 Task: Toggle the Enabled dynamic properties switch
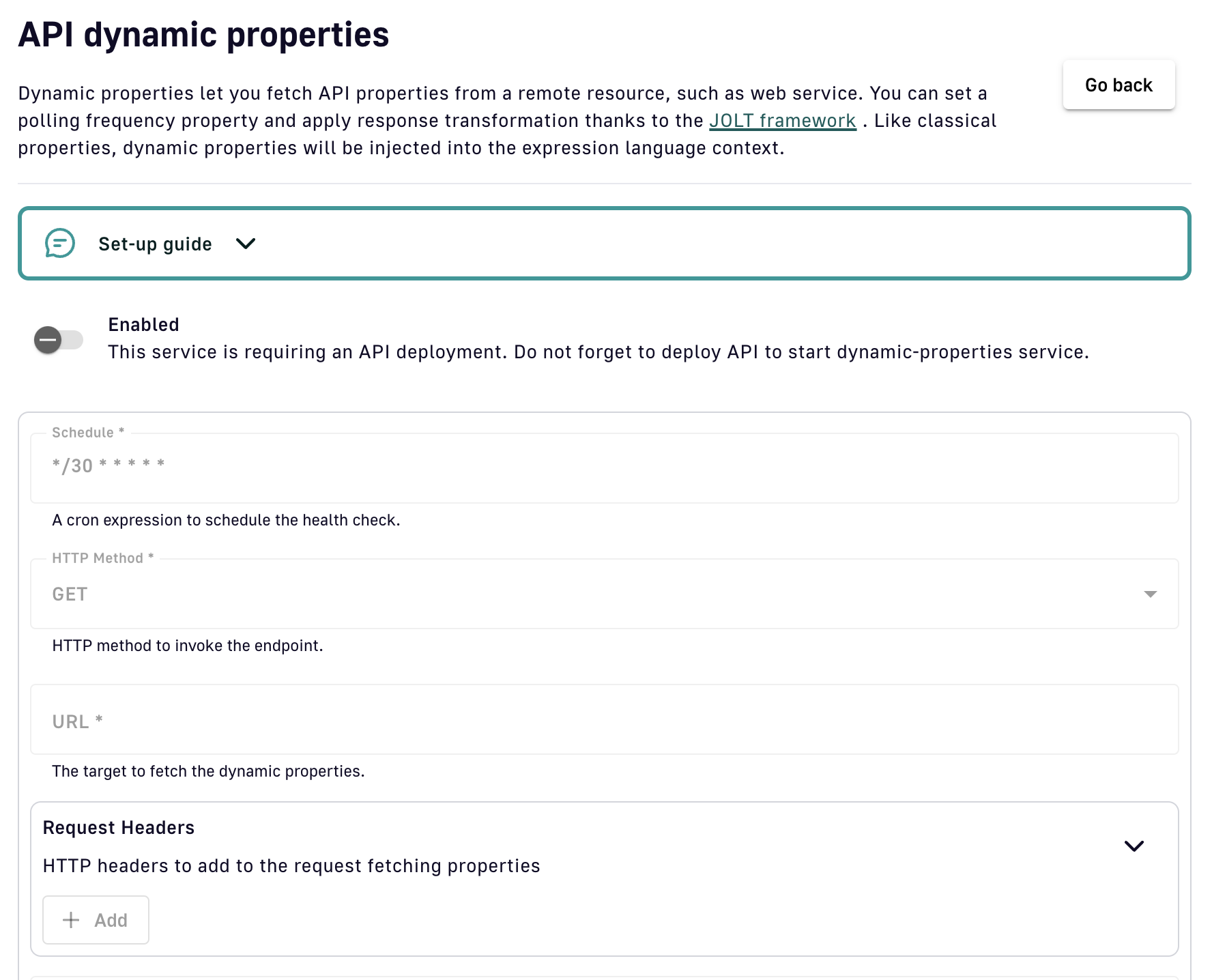pyautogui.click(x=59, y=340)
